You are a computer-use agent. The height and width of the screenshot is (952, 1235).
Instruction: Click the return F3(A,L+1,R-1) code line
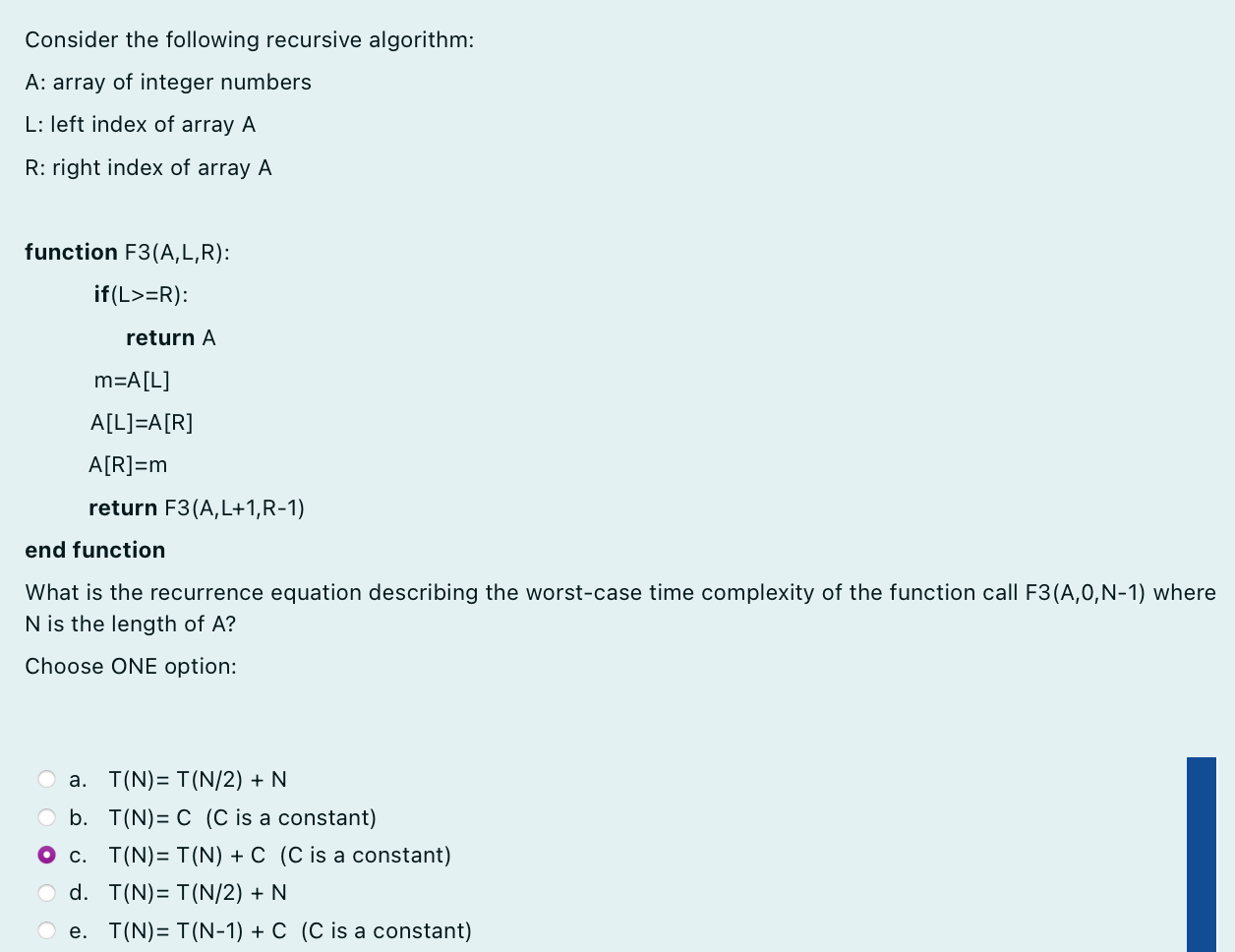coord(197,507)
